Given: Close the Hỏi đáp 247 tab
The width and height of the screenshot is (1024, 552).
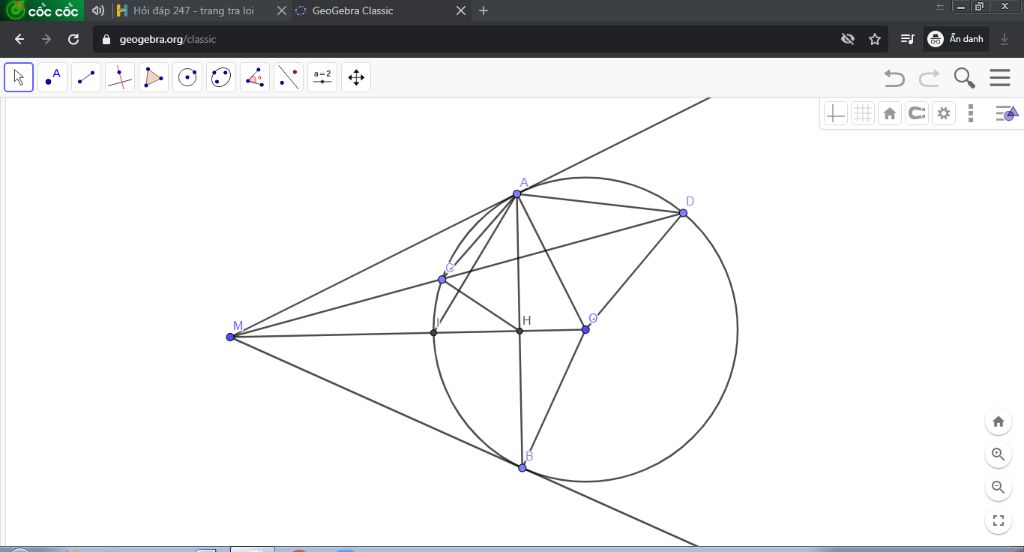Looking at the screenshot, I should pyautogui.click(x=281, y=10).
